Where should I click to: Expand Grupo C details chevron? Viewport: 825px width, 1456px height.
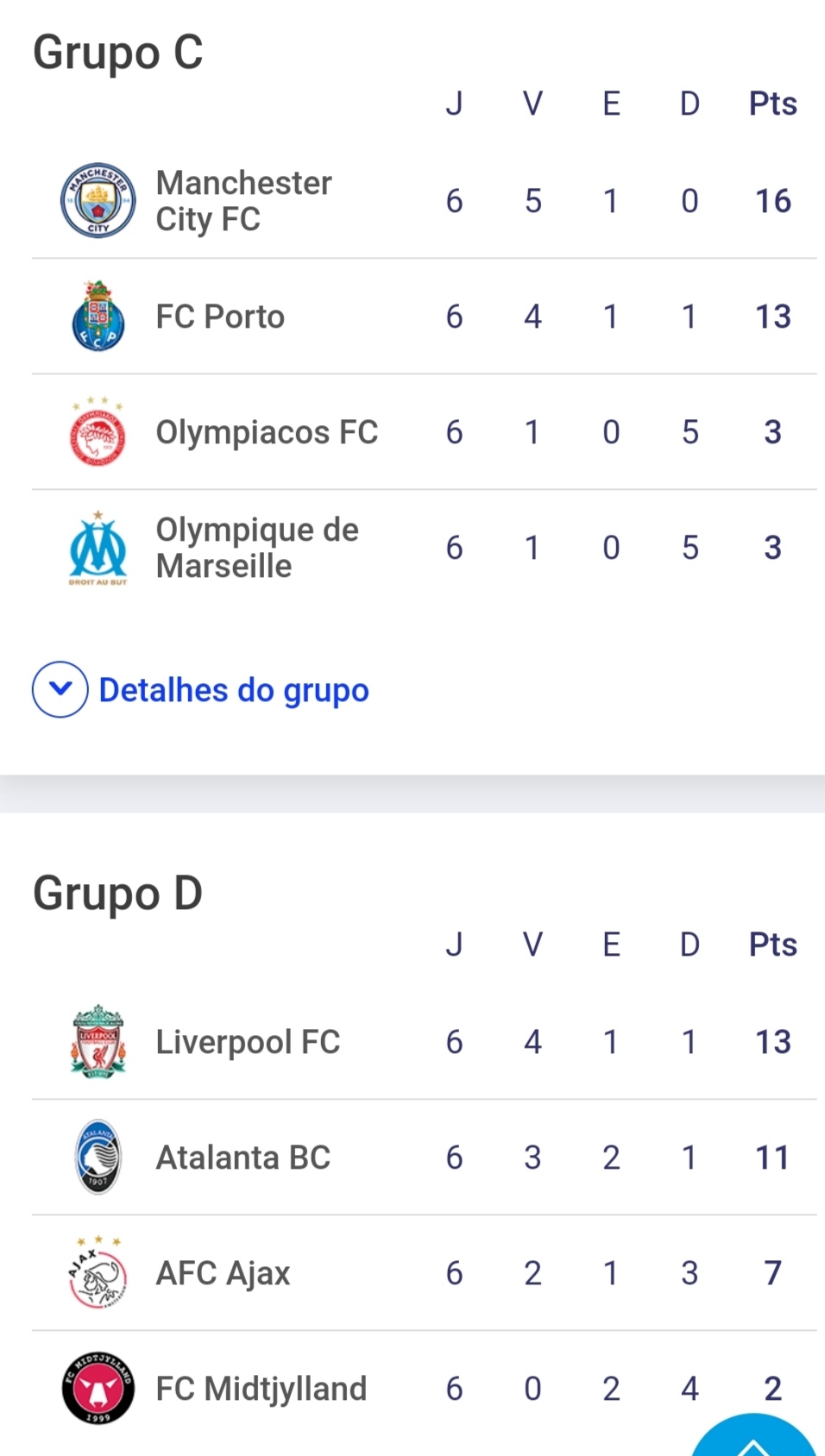60,690
